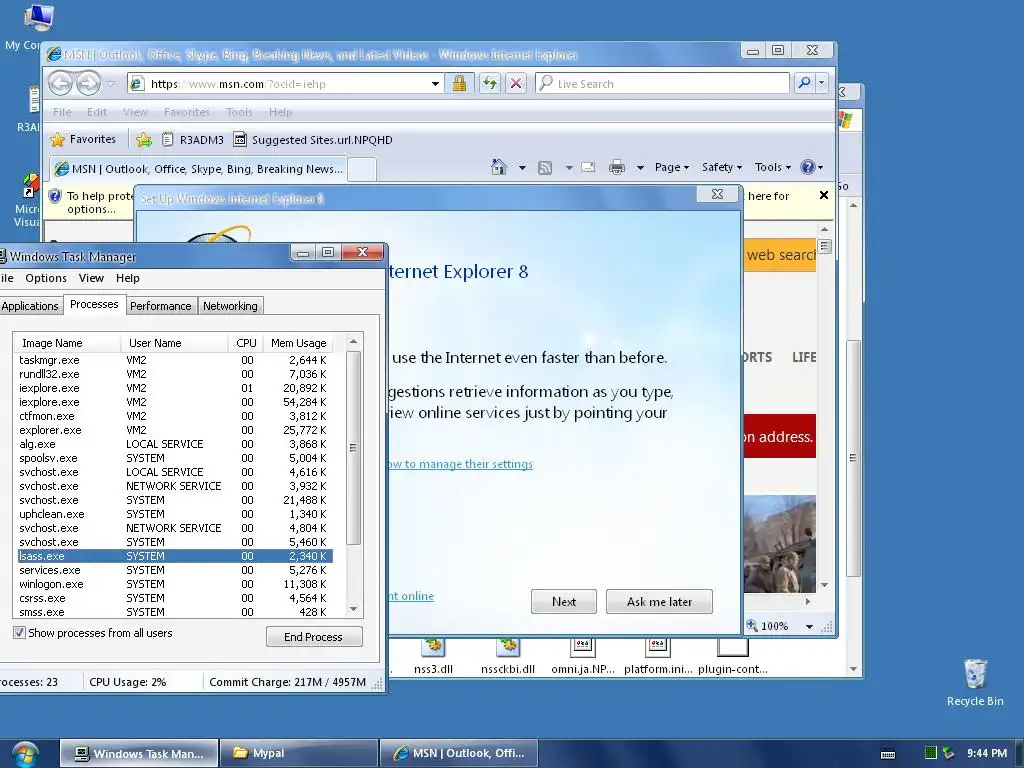Close the yellow information bar
Screen dimensions: 1024x768
824,195
